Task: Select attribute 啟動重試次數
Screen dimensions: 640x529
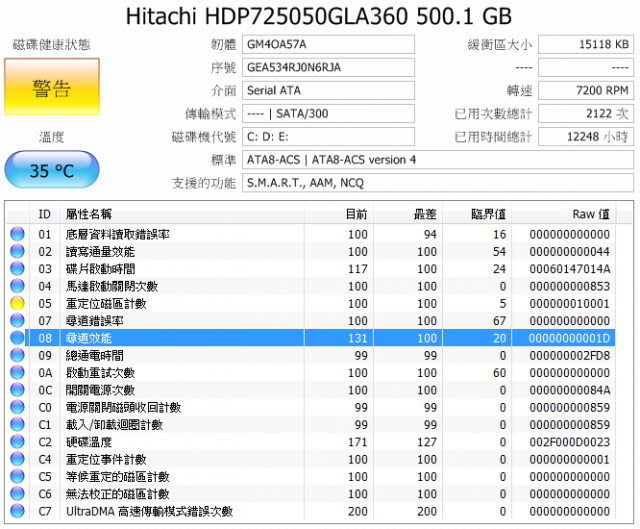Action: point(100,373)
